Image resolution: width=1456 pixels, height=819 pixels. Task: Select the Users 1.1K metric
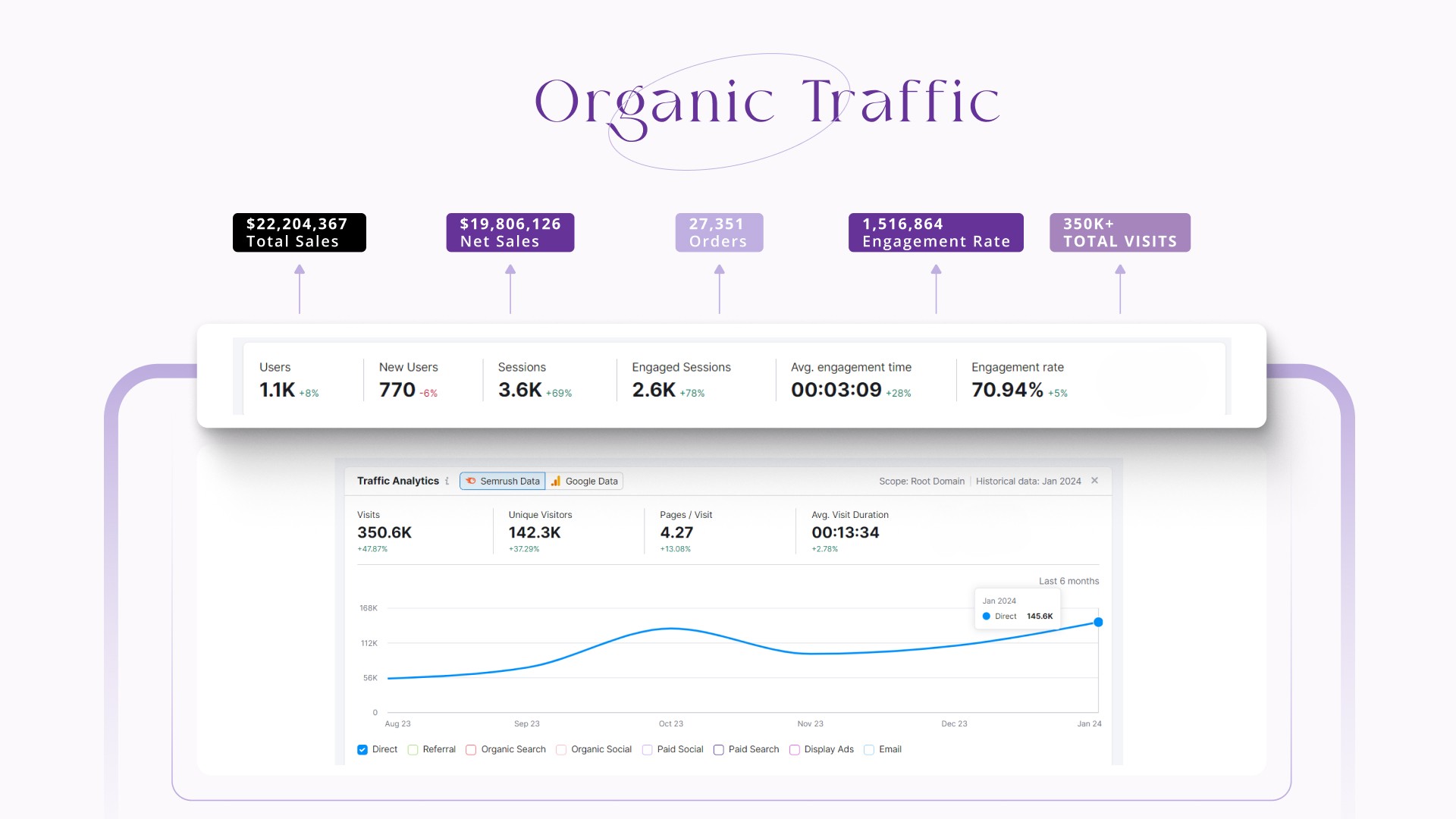[x=289, y=380]
